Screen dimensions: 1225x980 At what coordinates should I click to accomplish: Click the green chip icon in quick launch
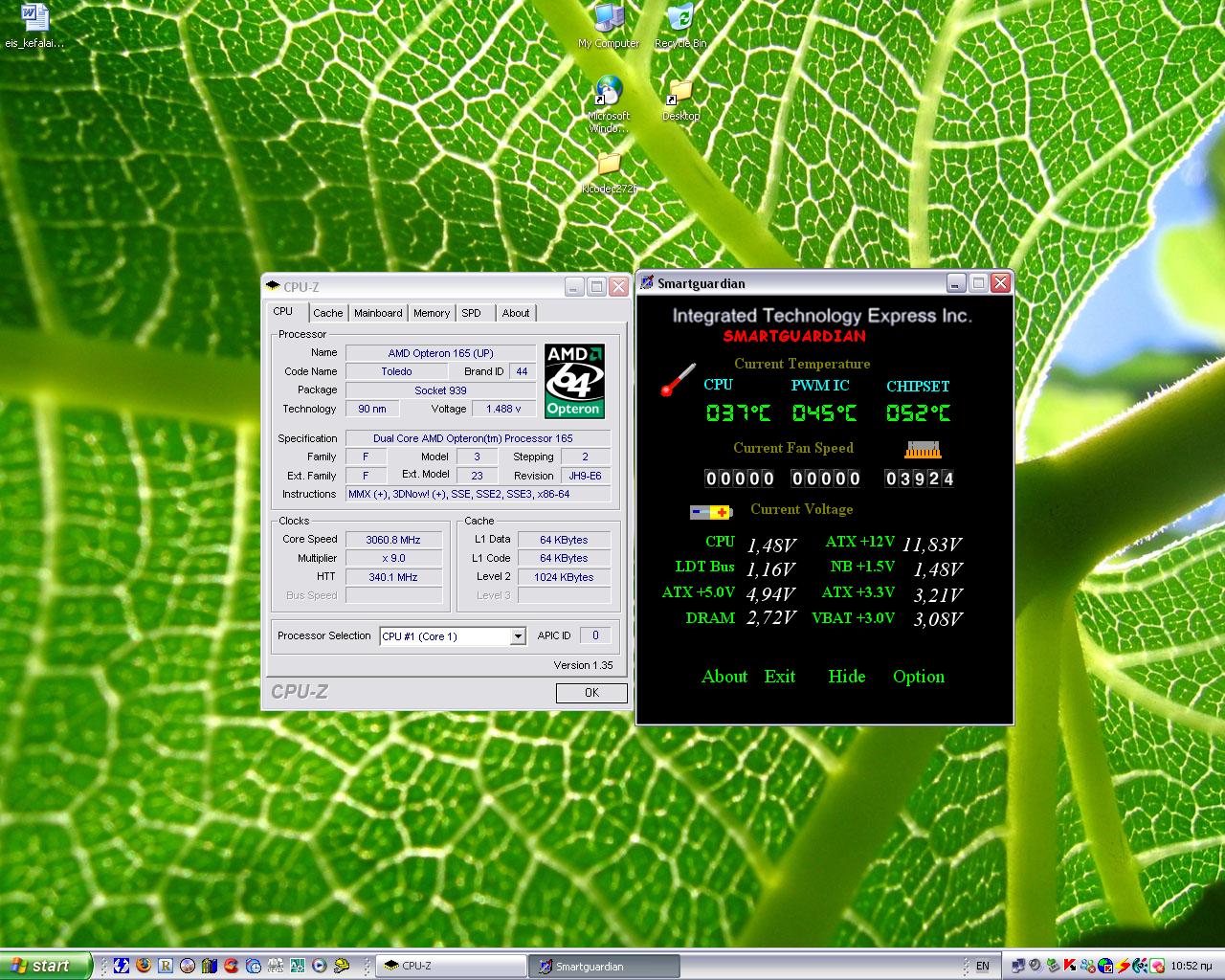click(x=298, y=966)
